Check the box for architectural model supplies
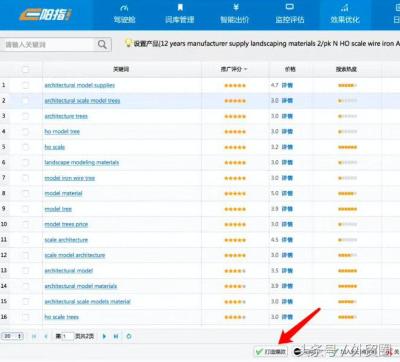 [25, 85]
